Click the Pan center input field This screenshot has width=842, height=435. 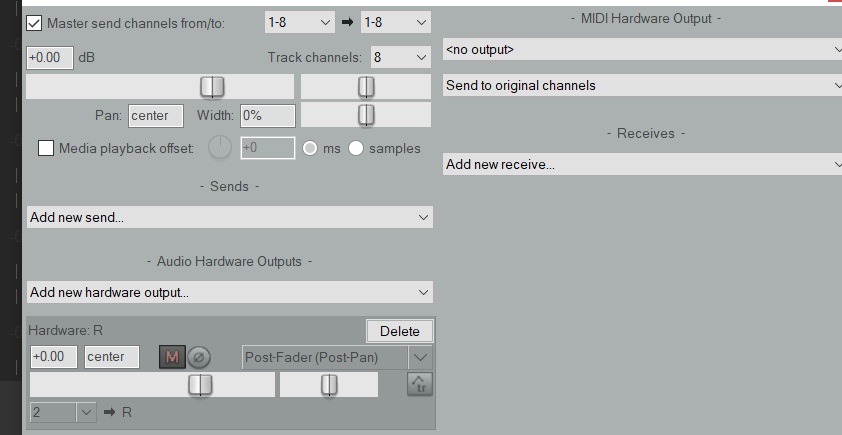coord(156,115)
